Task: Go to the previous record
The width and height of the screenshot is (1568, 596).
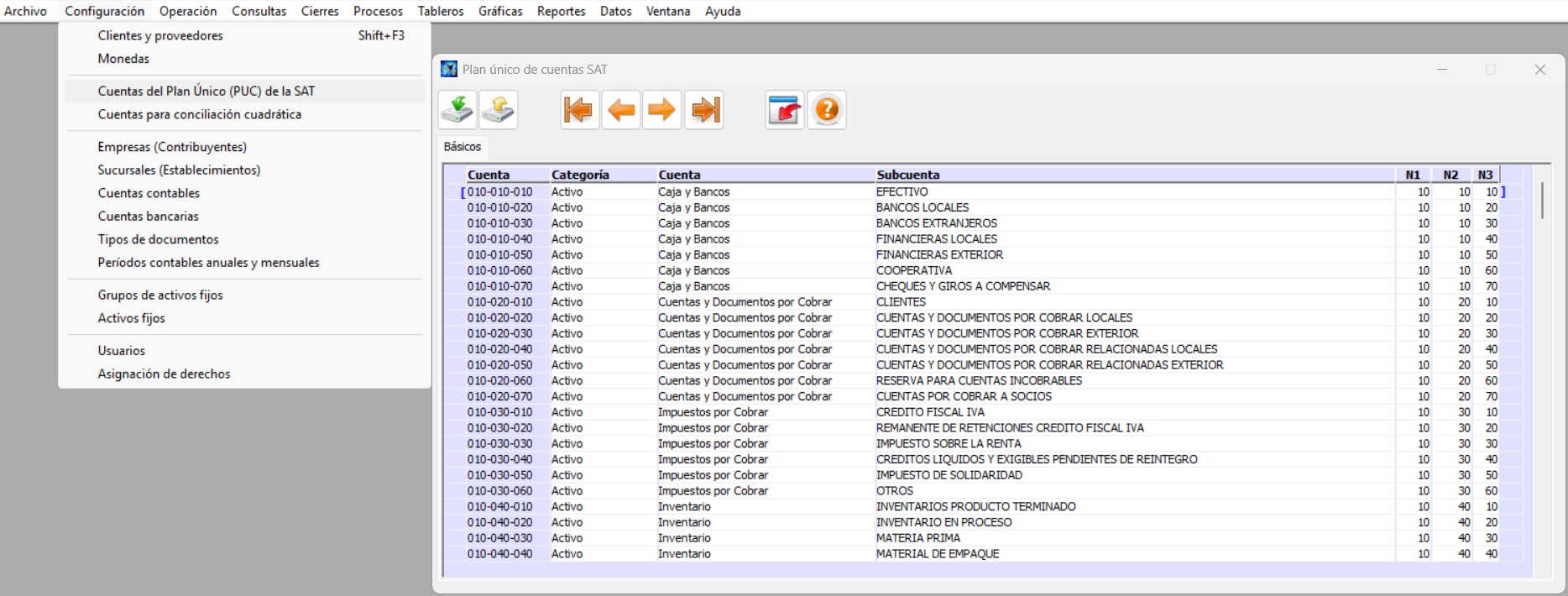Action: point(621,110)
